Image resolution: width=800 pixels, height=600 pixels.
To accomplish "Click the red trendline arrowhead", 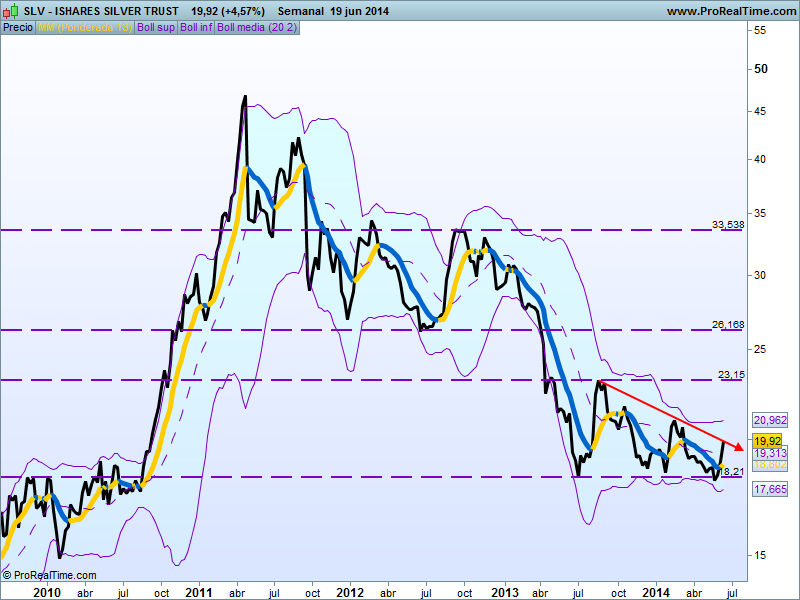I will coord(737,446).
